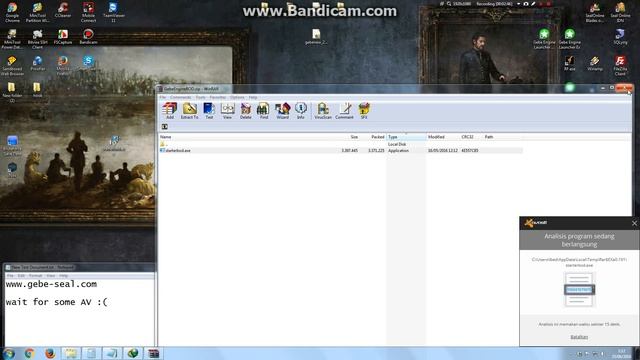Click the TeamViewer 11 desktop icon

[113, 12]
